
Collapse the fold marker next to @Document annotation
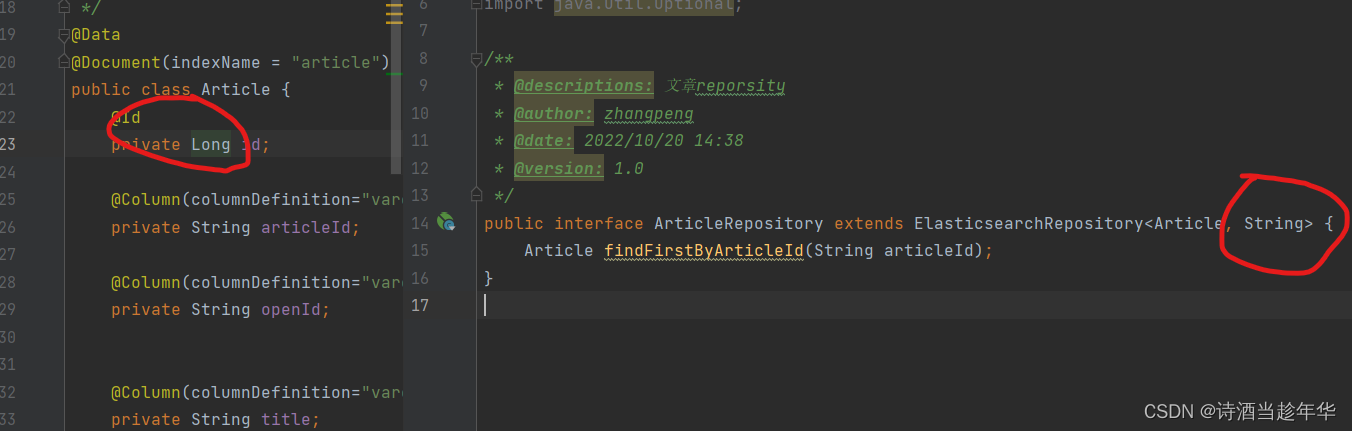coord(65,63)
